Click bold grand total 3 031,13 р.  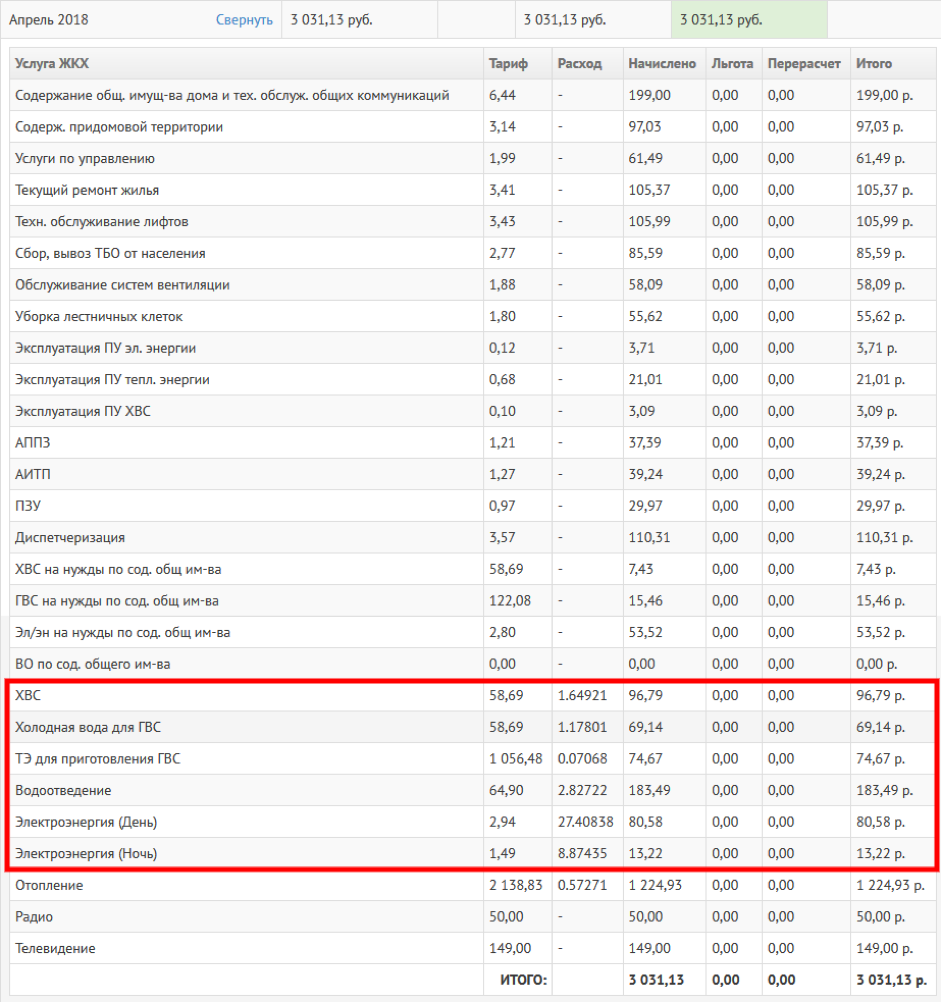[892, 980]
